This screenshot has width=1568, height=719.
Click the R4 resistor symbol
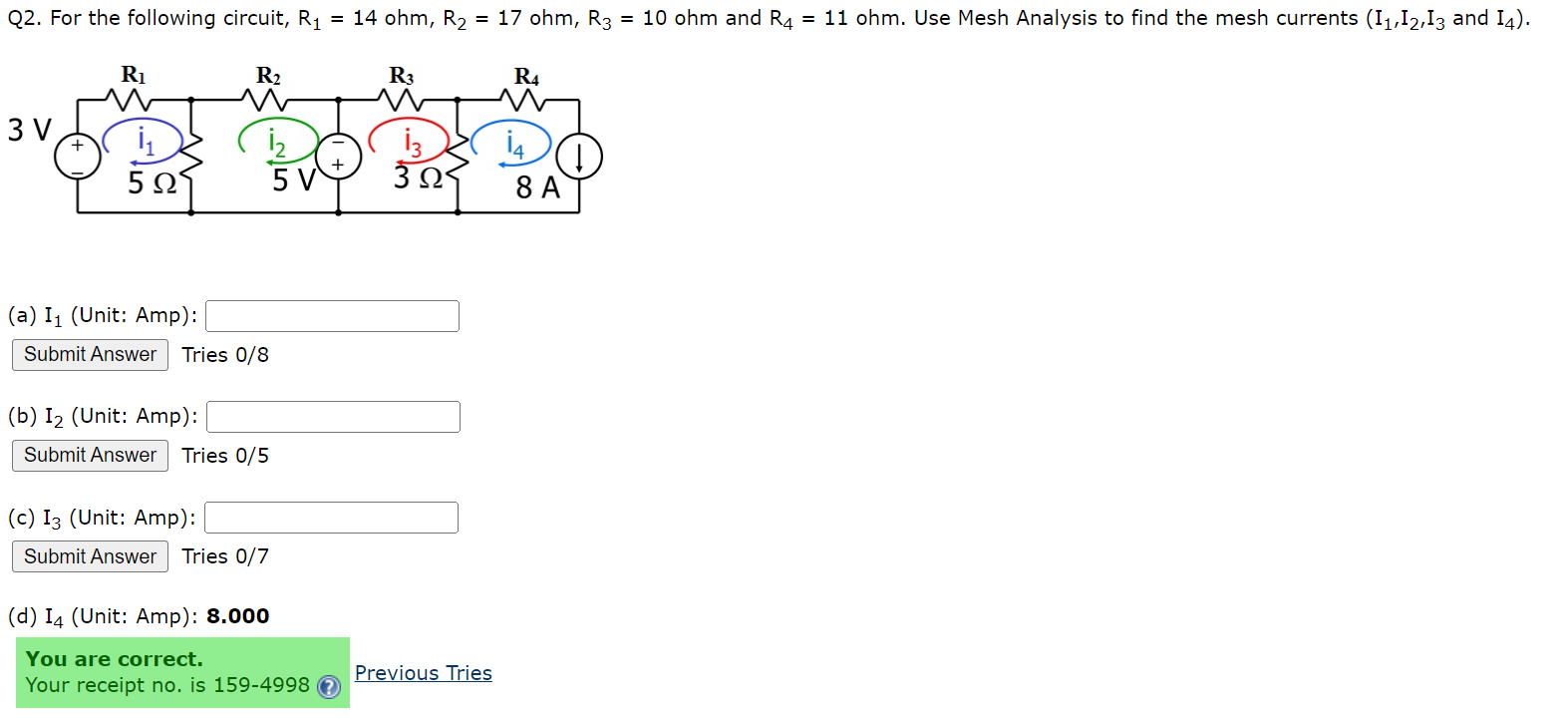(x=522, y=101)
